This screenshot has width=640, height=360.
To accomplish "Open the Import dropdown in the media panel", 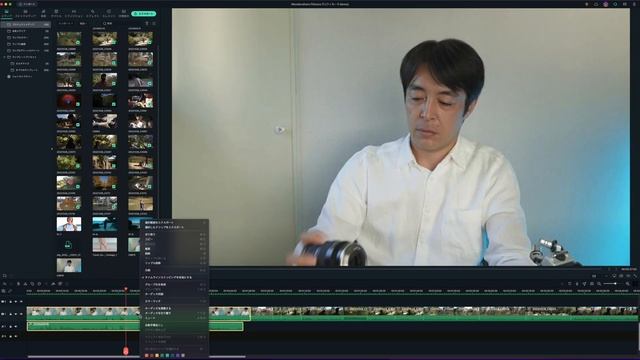I will (65, 24).
